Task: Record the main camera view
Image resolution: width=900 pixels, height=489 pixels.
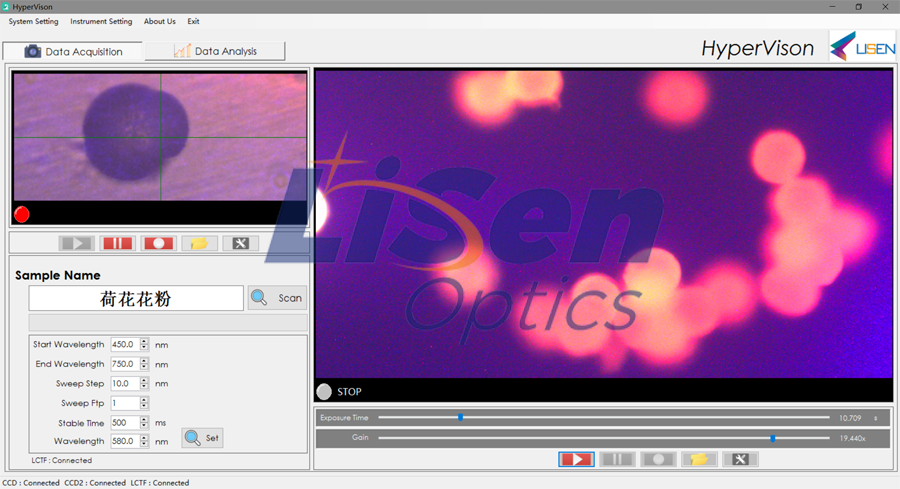Action: click(658, 459)
